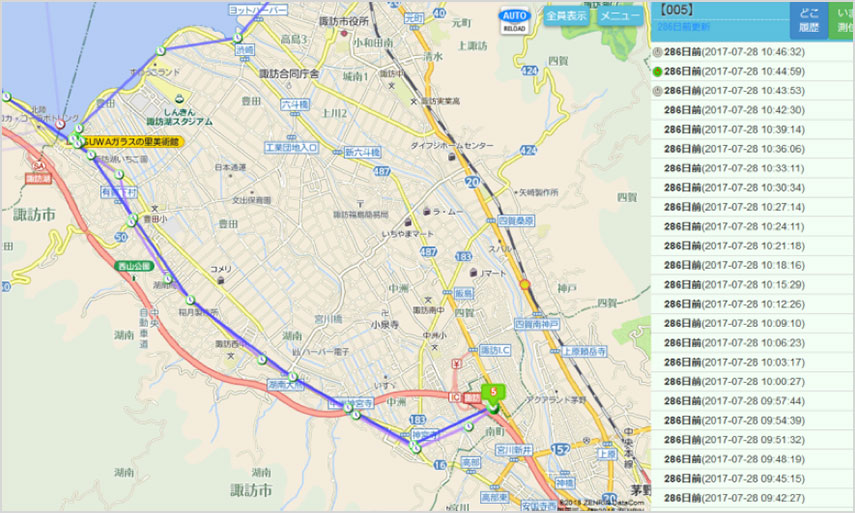This screenshot has height=513, width=855.
Task: Select history entry 2017-07-28 10:12:26
Action: tap(752, 304)
